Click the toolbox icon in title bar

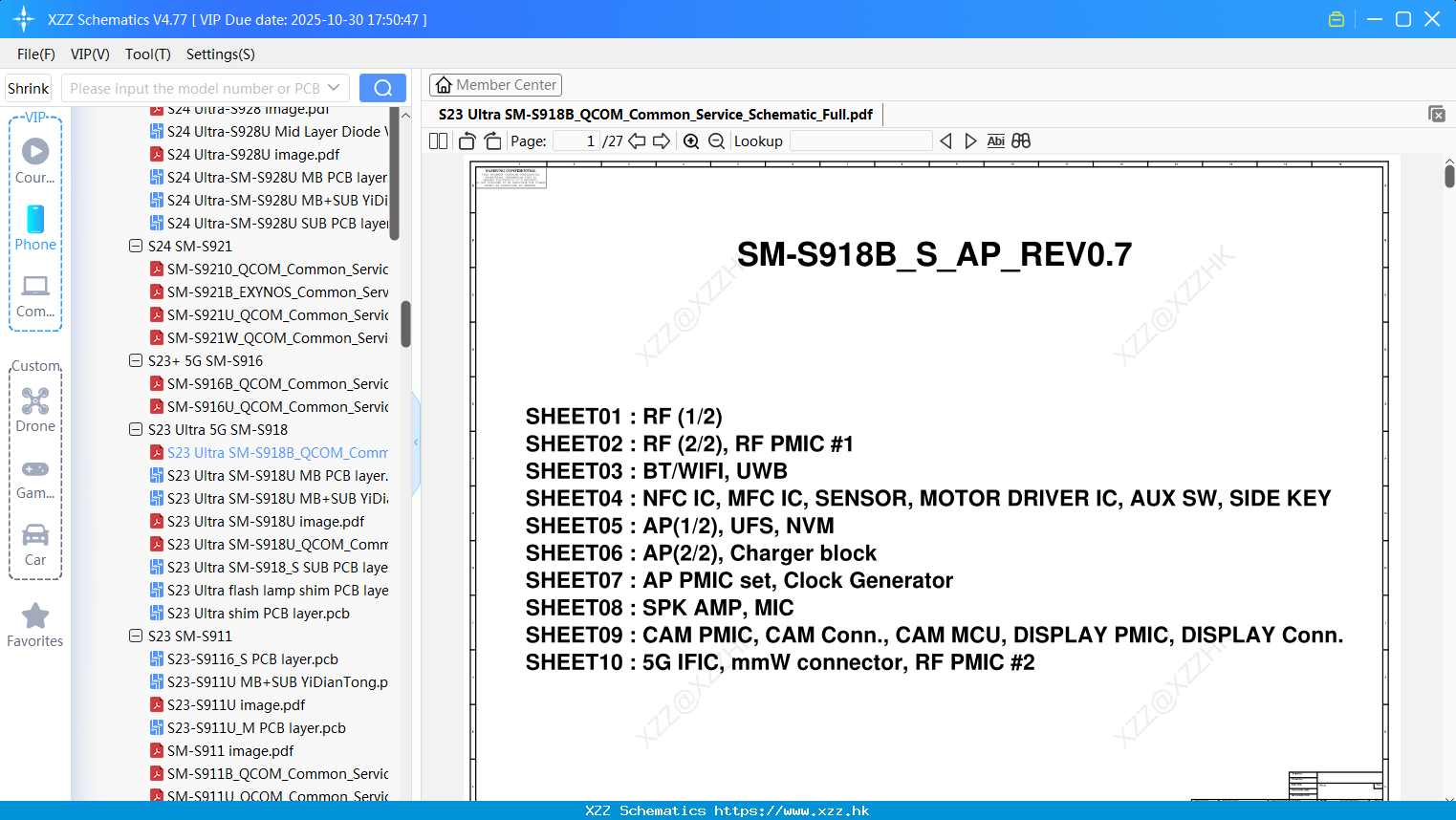pyautogui.click(x=1336, y=19)
